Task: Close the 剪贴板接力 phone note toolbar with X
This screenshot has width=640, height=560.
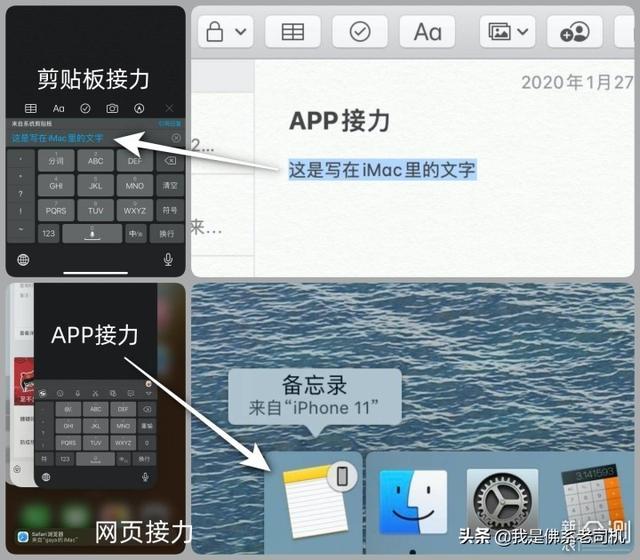Action: pyautogui.click(x=169, y=108)
